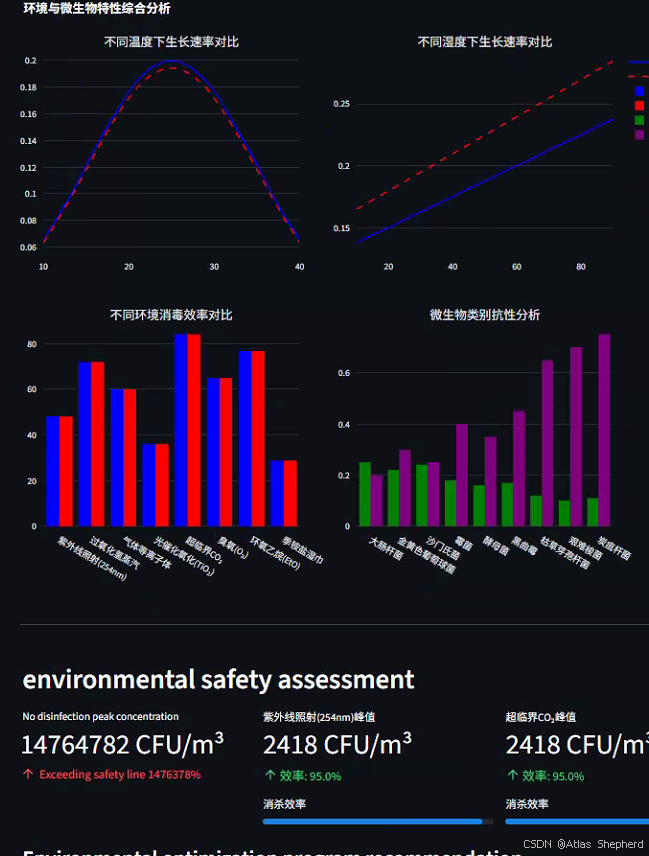Click the red dashed line in the humidity chart
This screenshot has width=649, height=856.
click(x=485, y=135)
